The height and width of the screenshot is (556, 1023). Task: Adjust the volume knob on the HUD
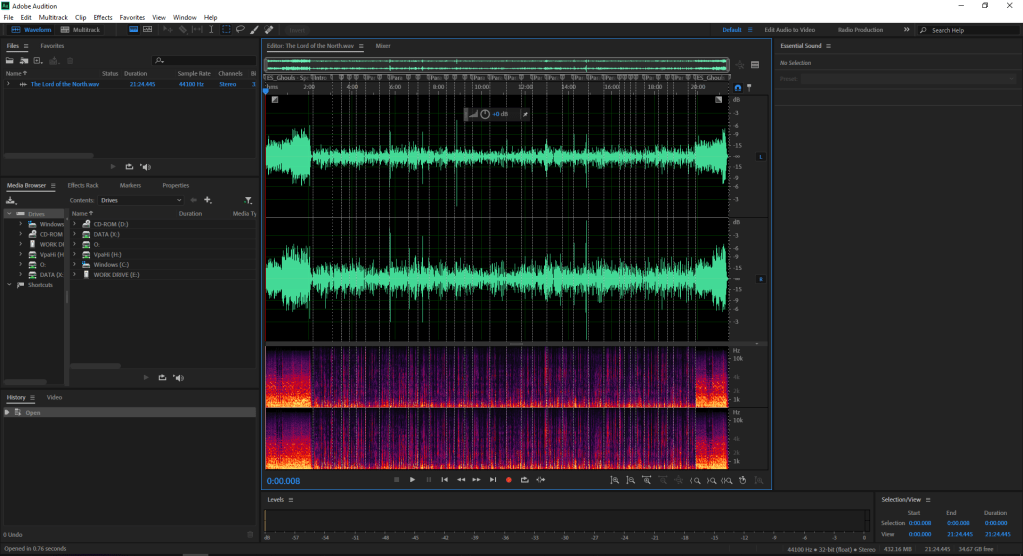(485, 114)
